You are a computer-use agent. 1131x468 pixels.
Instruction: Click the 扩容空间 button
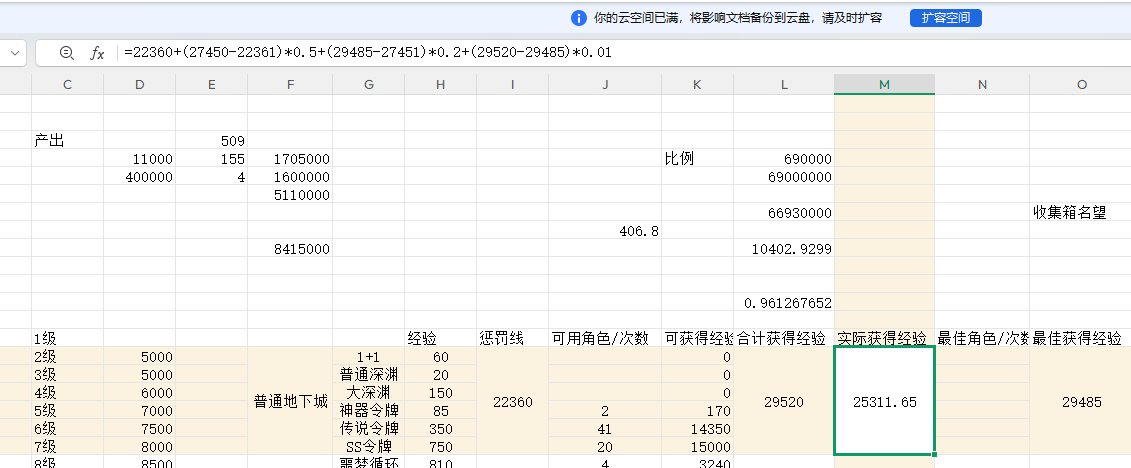coord(945,18)
